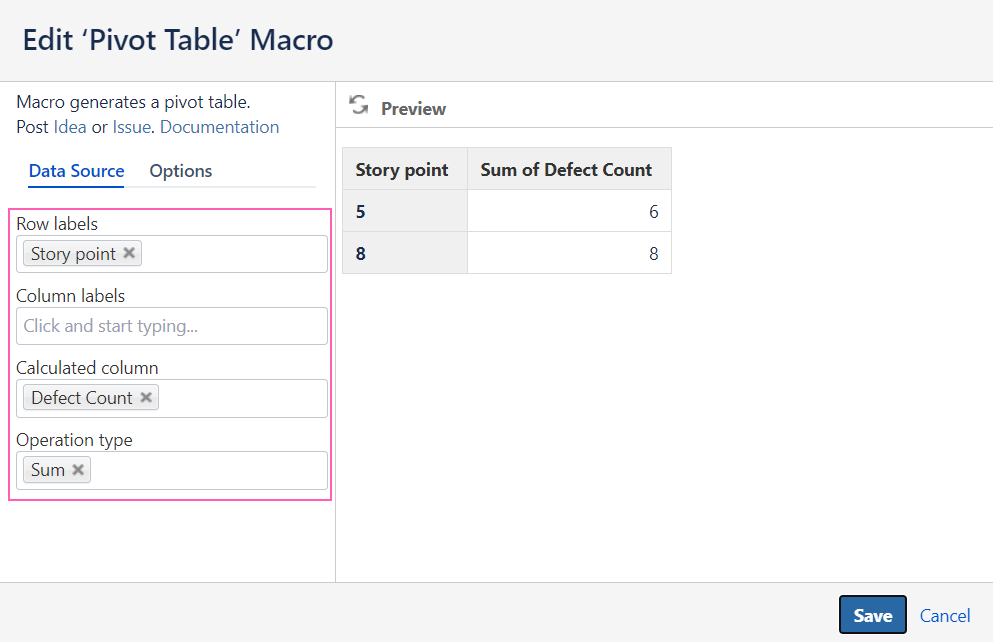
Task: Cancel editing the macro
Action: point(945,615)
